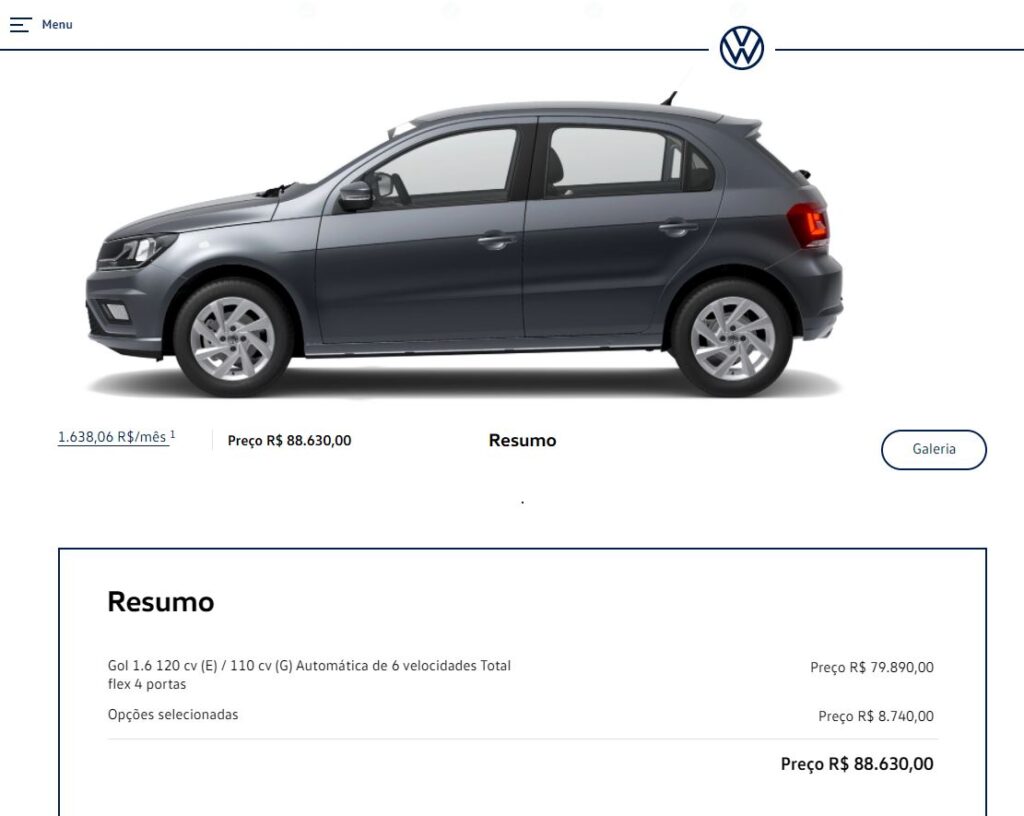Open the Galeria button

click(x=933, y=449)
